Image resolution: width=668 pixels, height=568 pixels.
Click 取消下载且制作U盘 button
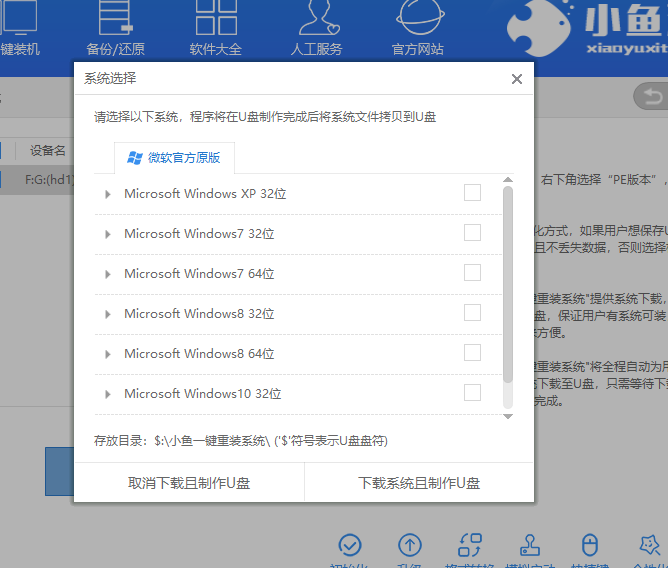[189, 483]
